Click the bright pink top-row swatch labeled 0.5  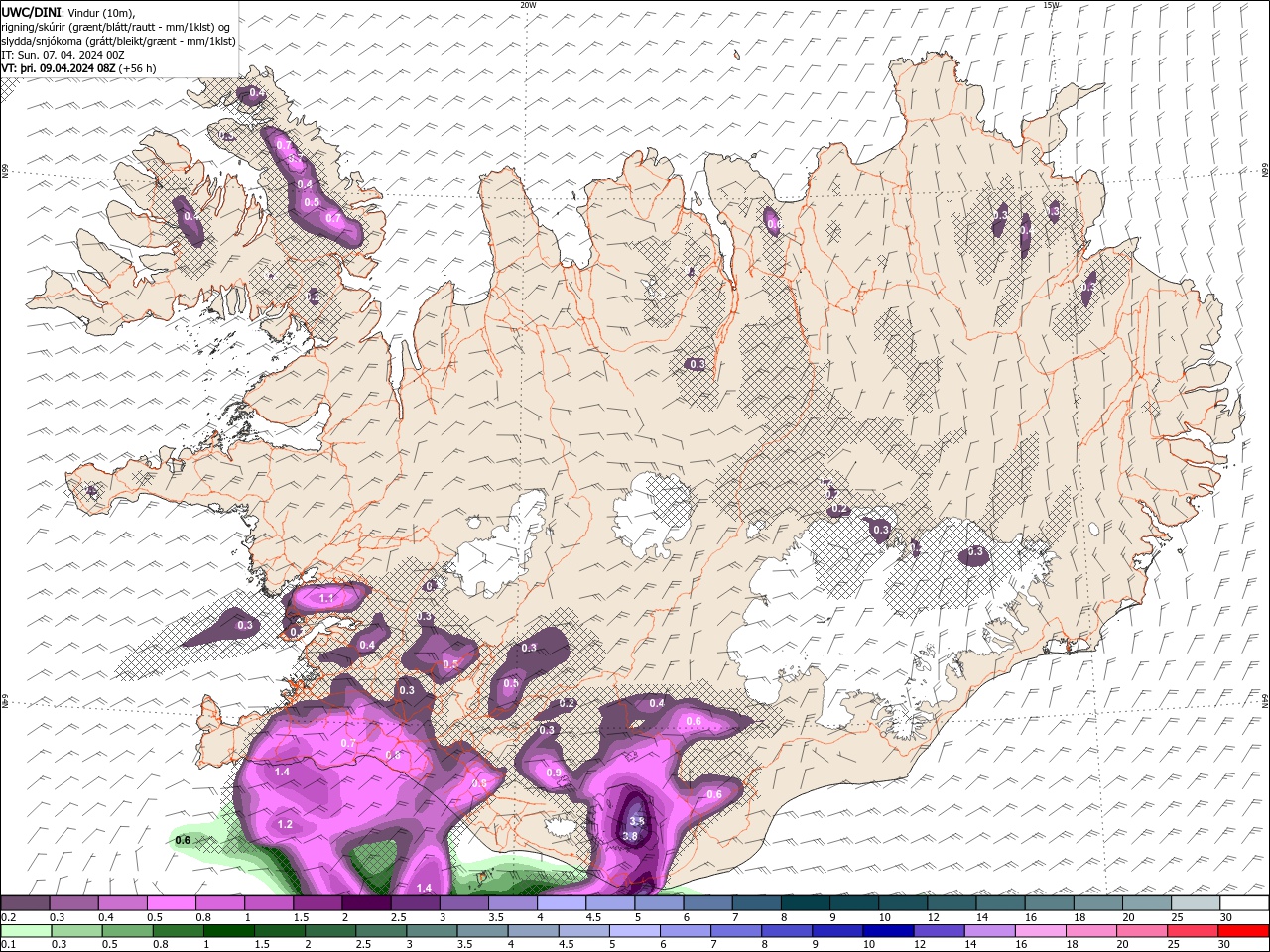(x=172, y=903)
